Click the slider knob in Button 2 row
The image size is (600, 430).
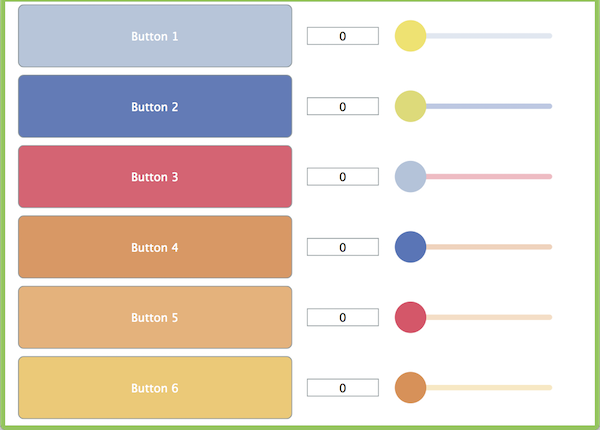(411, 106)
